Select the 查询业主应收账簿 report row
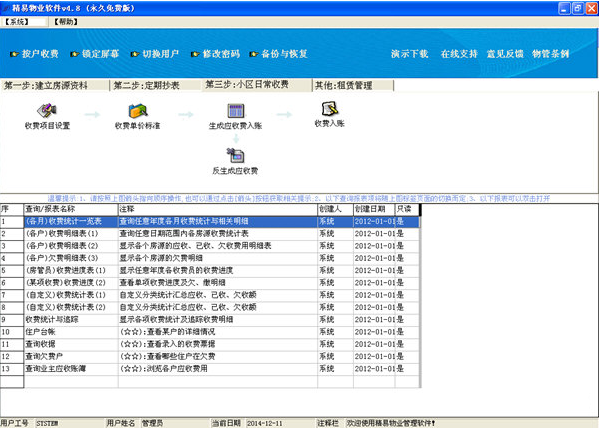 pos(210,368)
